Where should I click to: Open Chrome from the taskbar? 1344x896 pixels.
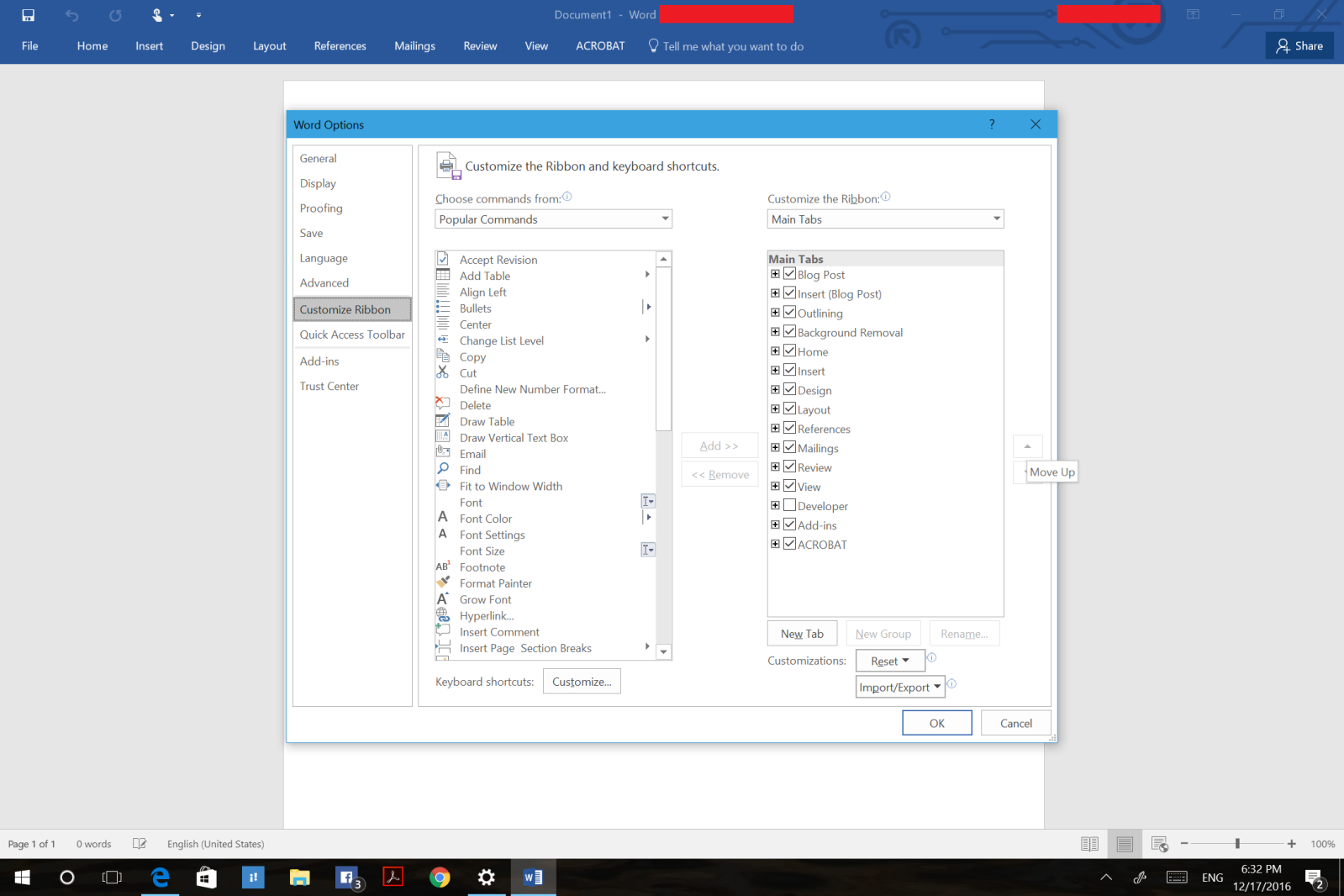coord(440,878)
